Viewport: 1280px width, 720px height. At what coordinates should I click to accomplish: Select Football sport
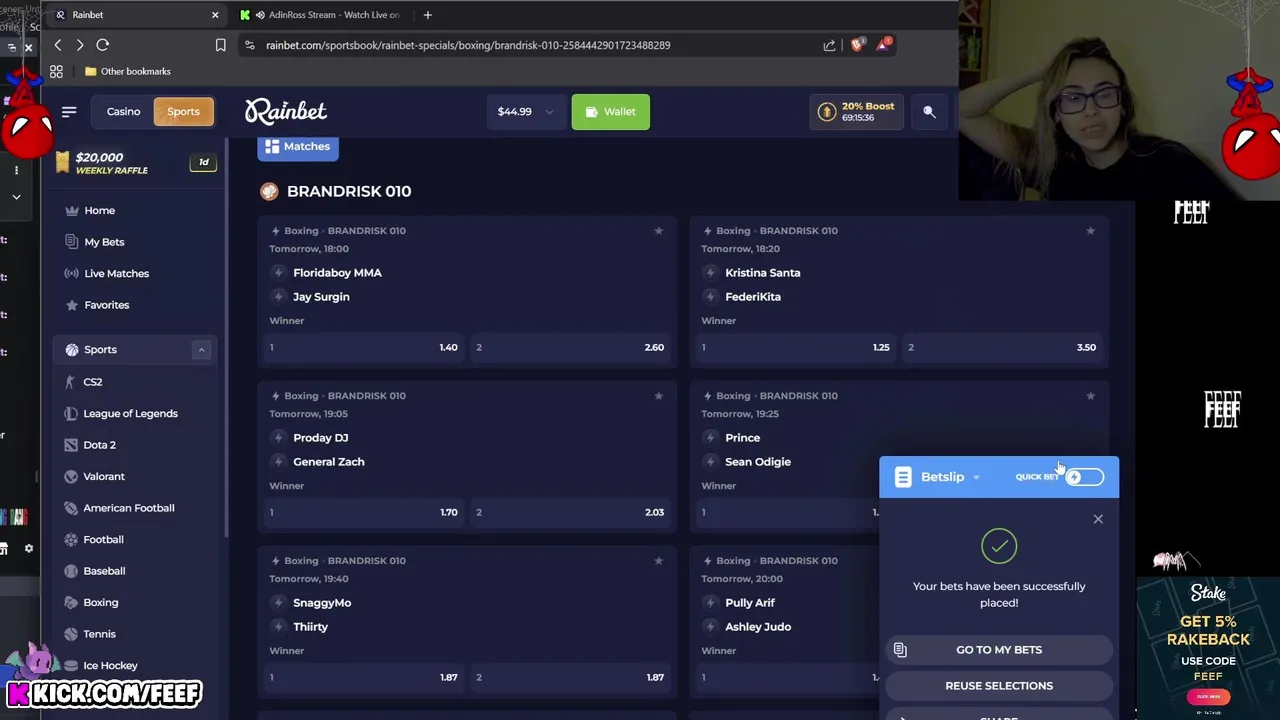point(103,540)
